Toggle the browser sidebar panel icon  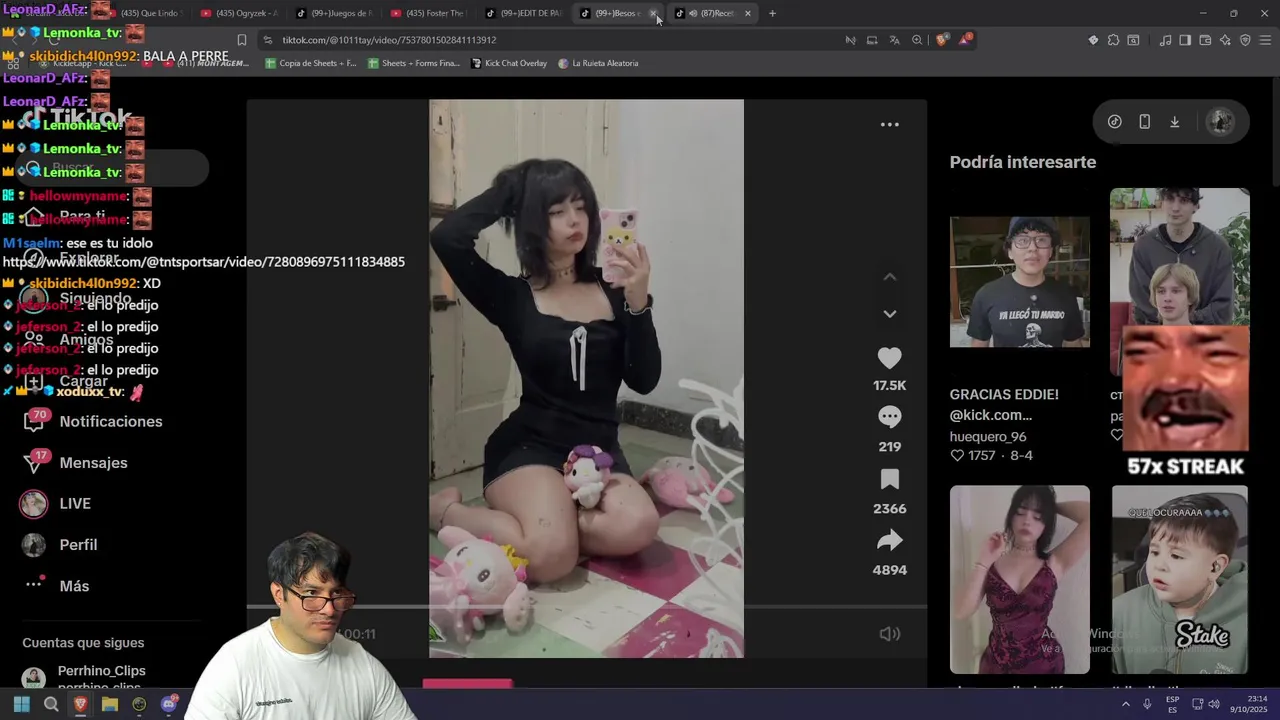point(1185,40)
